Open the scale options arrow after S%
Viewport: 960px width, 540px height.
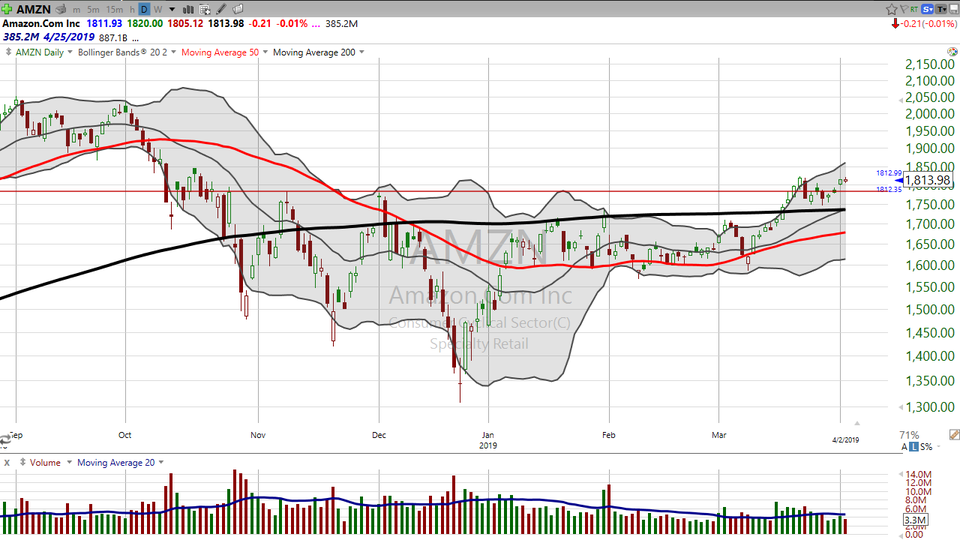pyautogui.click(x=939, y=447)
